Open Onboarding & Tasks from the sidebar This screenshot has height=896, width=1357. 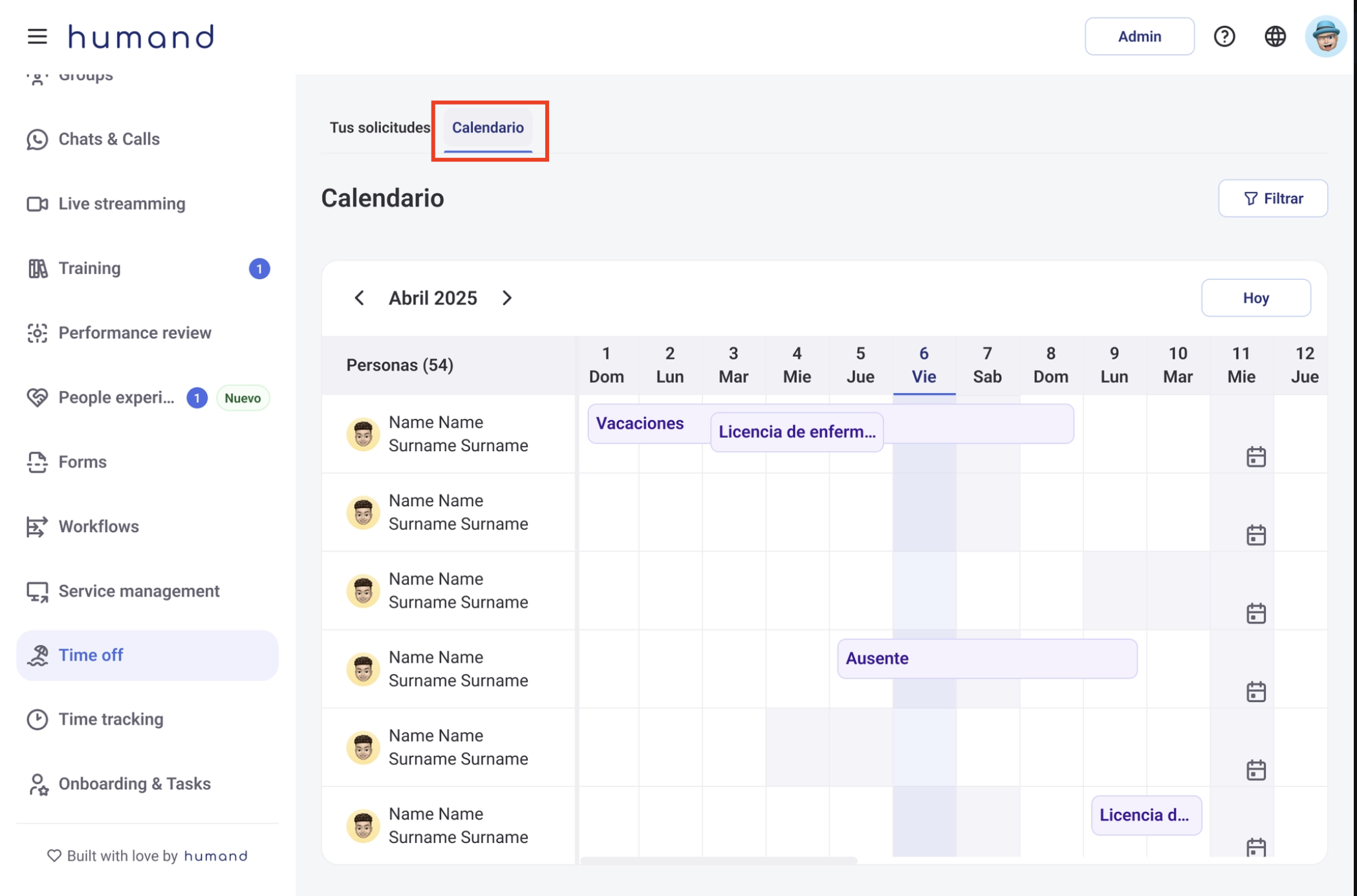coord(134,784)
